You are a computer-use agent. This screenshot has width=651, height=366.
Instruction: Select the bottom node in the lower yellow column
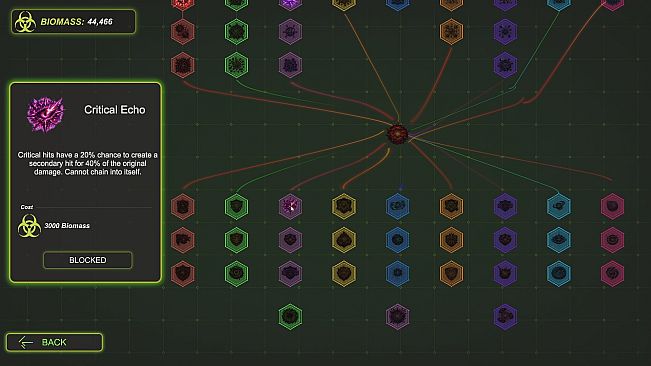(344, 273)
